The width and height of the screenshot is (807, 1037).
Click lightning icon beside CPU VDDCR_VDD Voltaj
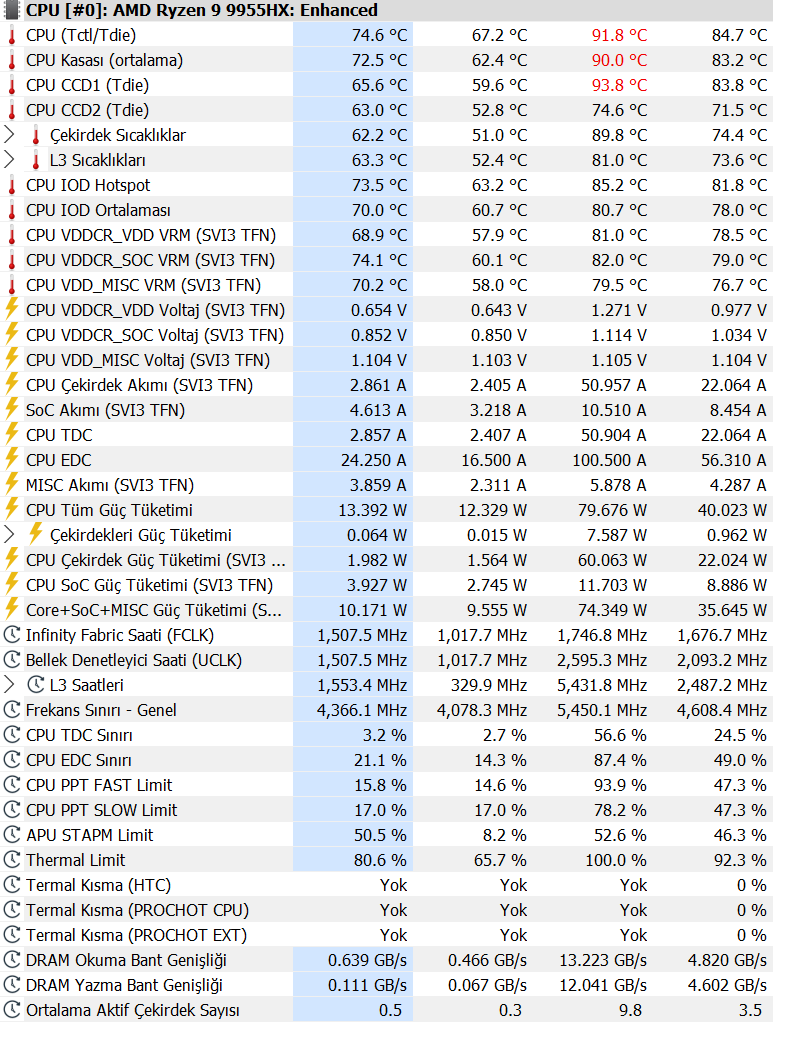pyautogui.click(x=11, y=309)
